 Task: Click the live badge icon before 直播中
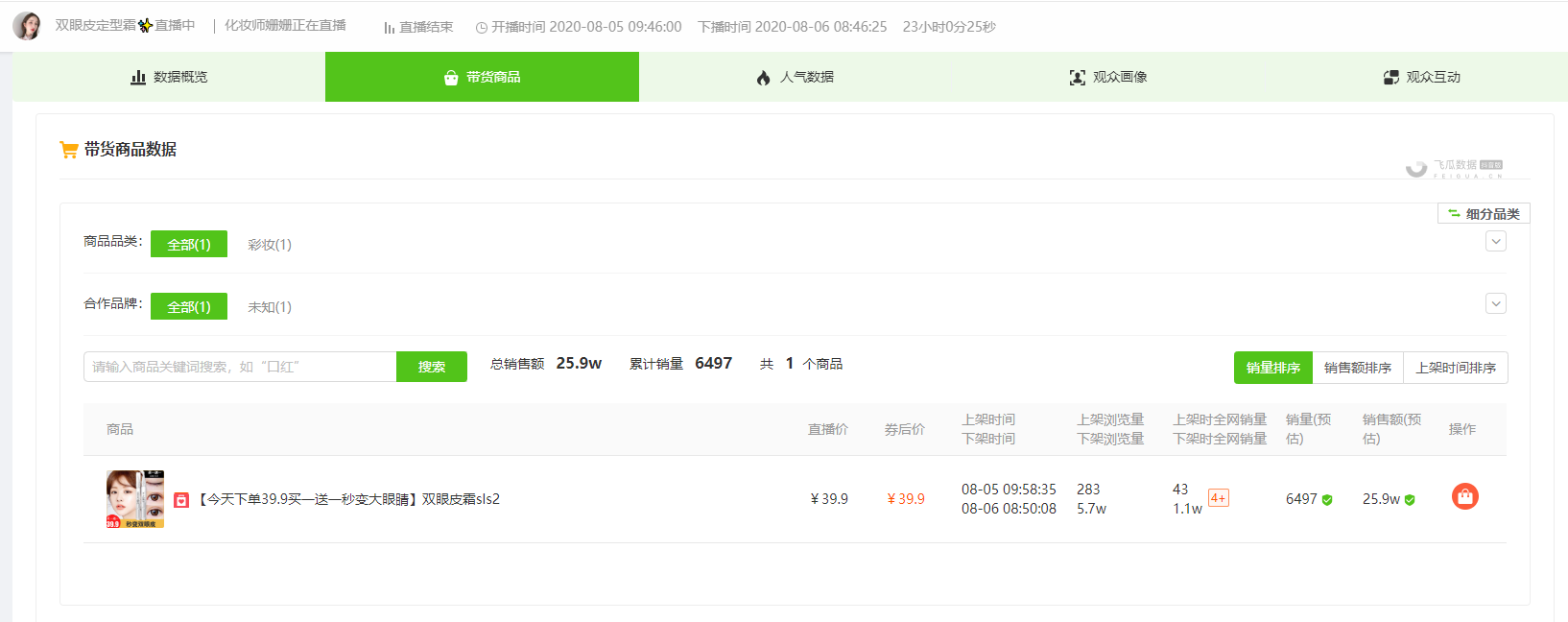tap(145, 26)
